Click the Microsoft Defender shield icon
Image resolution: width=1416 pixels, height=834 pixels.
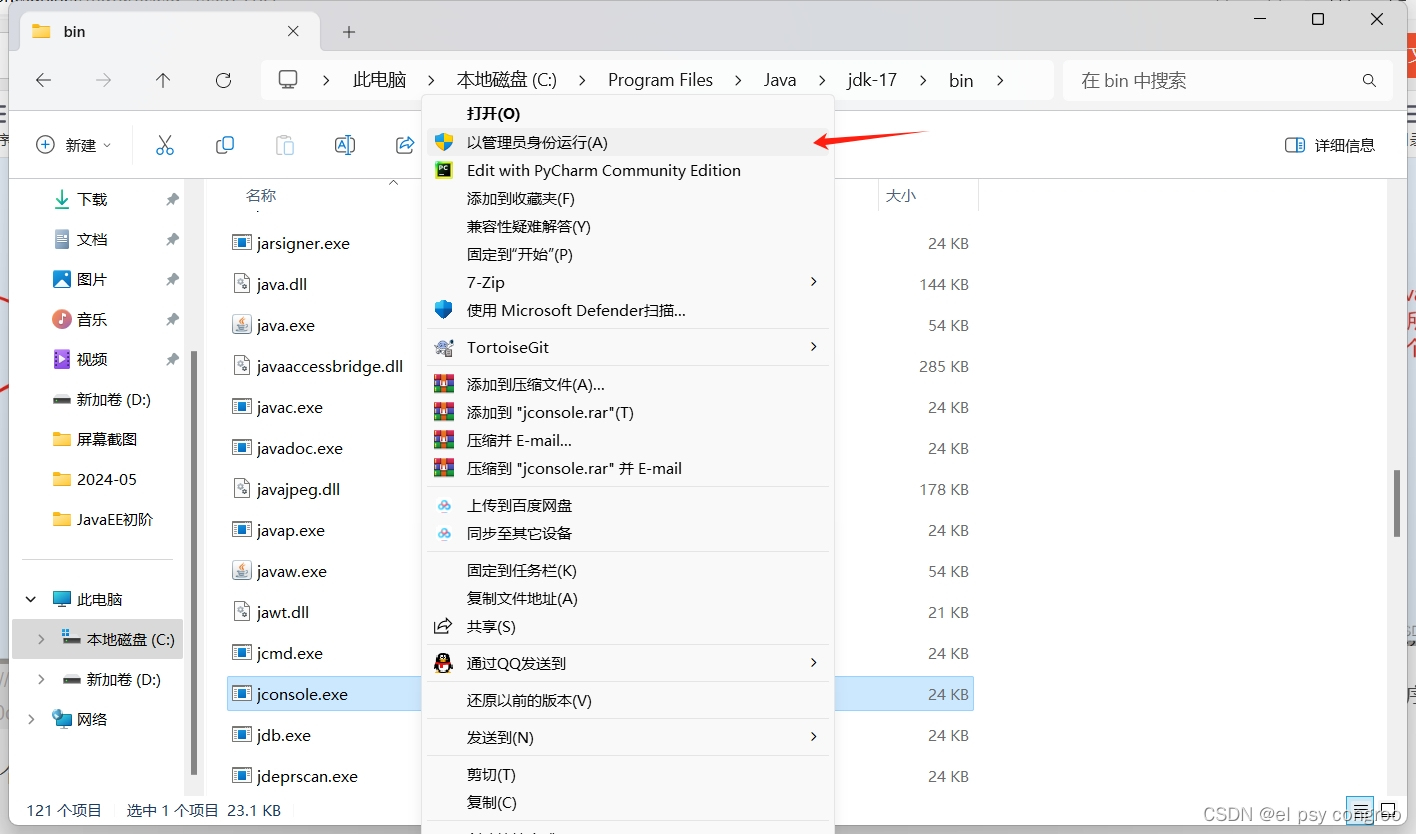coord(444,310)
